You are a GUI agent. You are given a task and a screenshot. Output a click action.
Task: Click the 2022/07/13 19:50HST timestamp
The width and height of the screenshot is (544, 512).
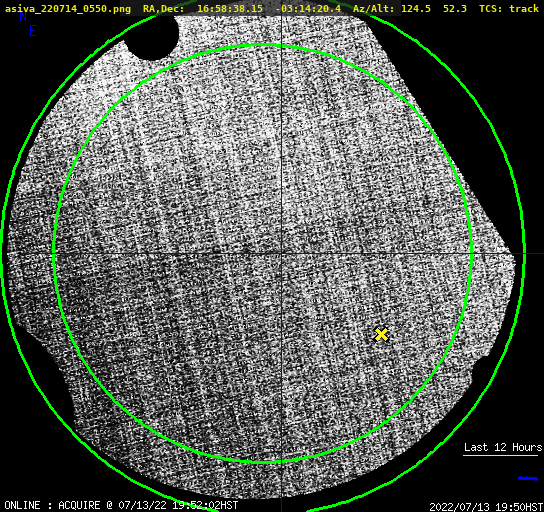(486, 507)
